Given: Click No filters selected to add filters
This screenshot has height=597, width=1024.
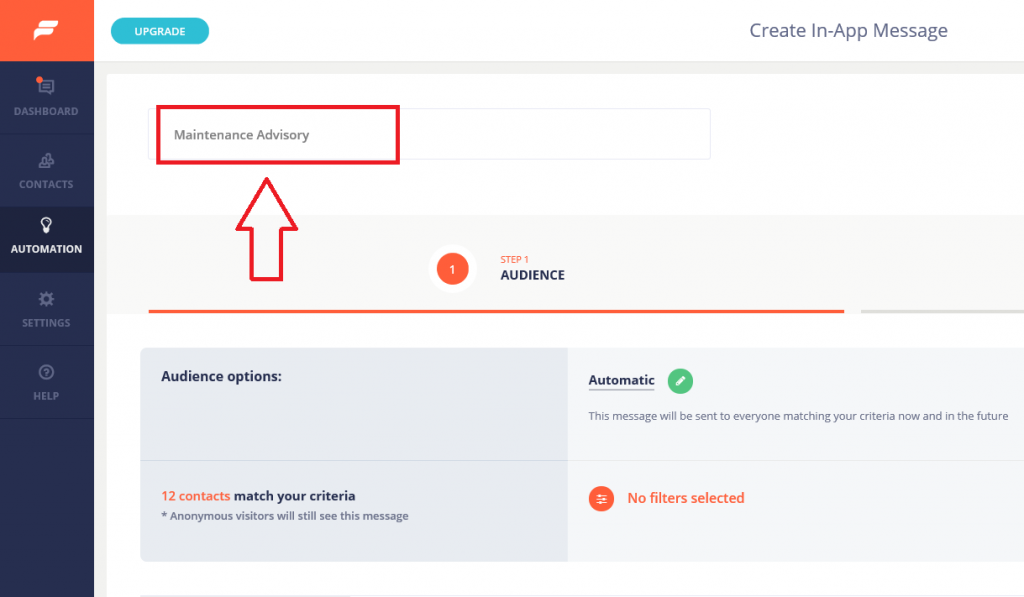Looking at the screenshot, I should pyautogui.click(x=686, y=498).
